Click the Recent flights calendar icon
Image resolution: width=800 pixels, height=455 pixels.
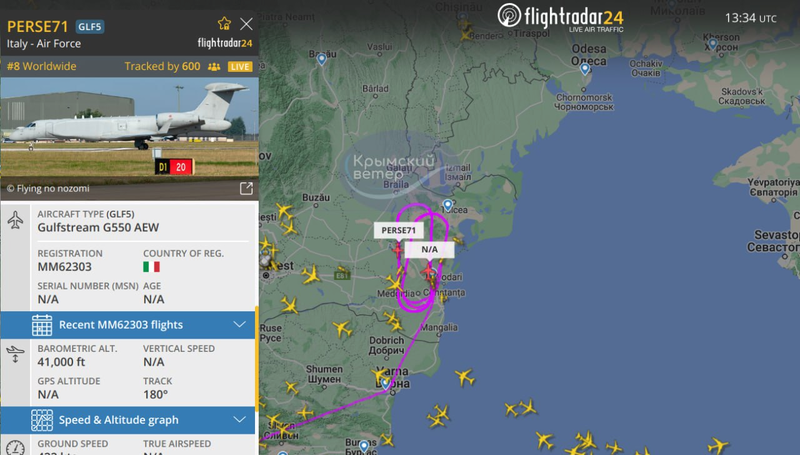pyautogui.click(x=42, y=325)
